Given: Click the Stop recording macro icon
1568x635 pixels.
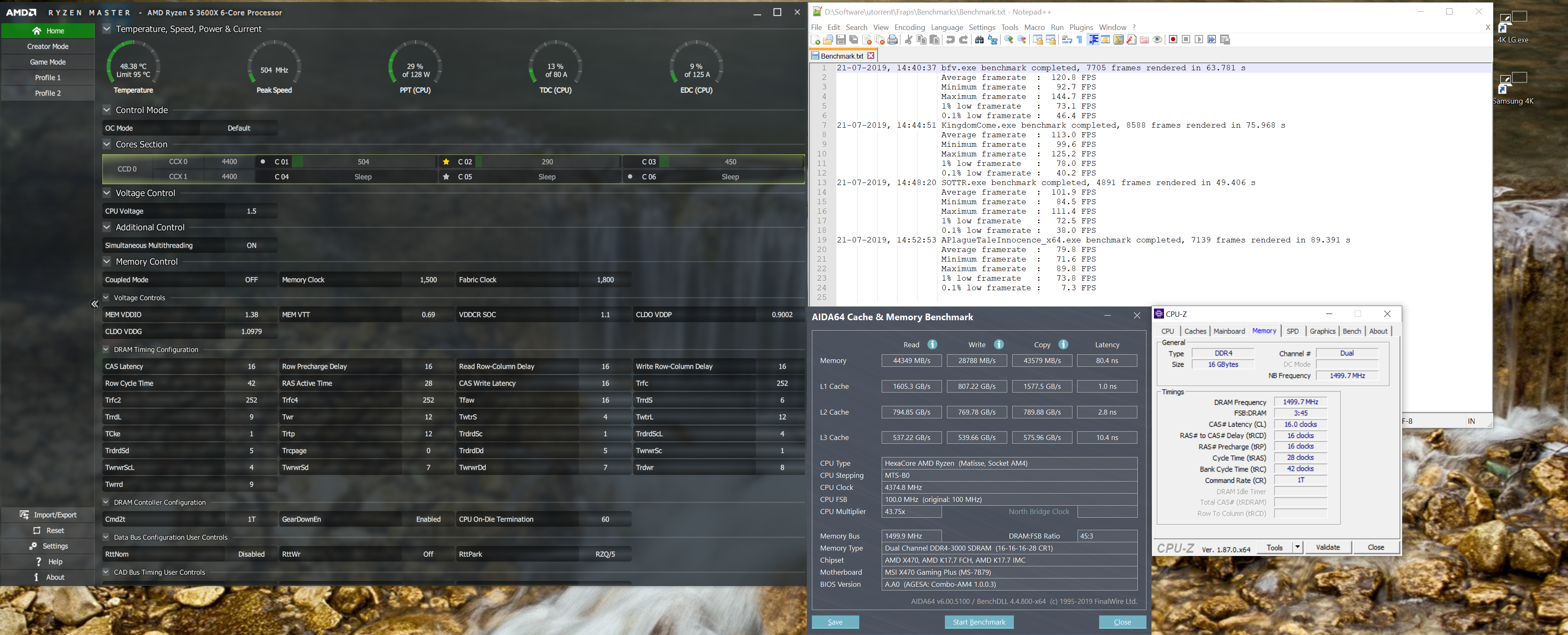Looking at the screenshot, I should click(x=1186, y=40).
